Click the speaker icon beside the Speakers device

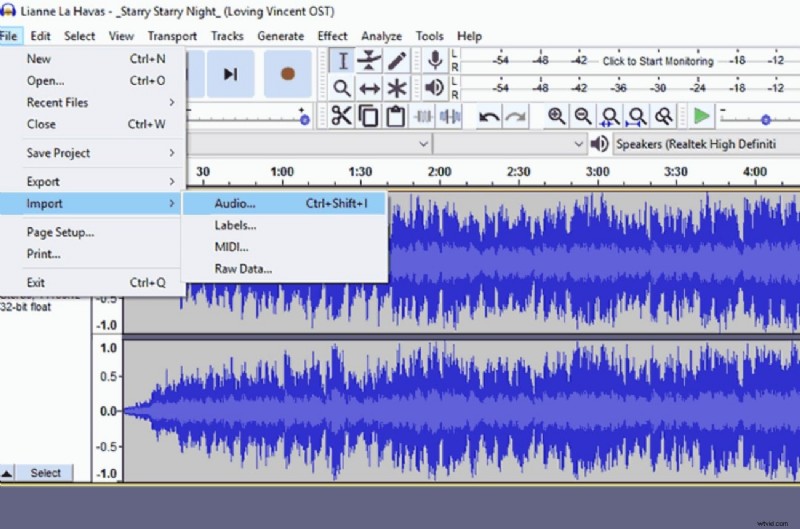pos(599,144)
